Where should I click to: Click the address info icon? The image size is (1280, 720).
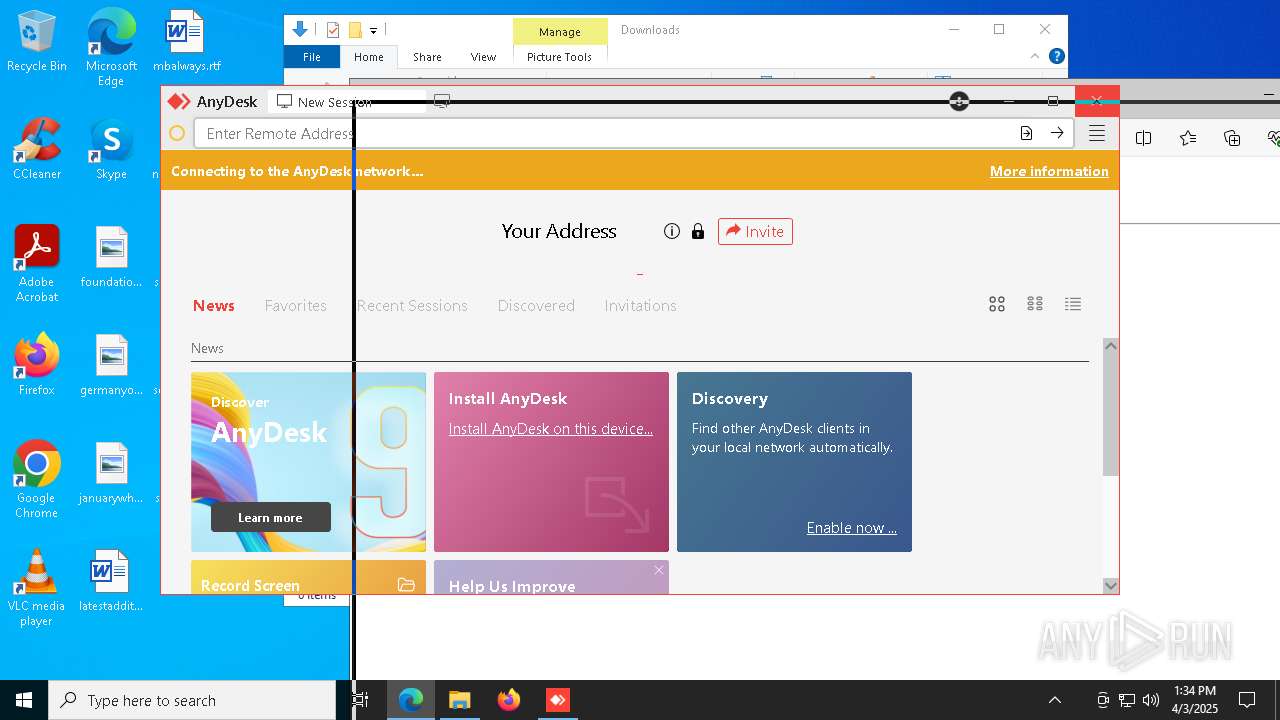coord(672,231)
